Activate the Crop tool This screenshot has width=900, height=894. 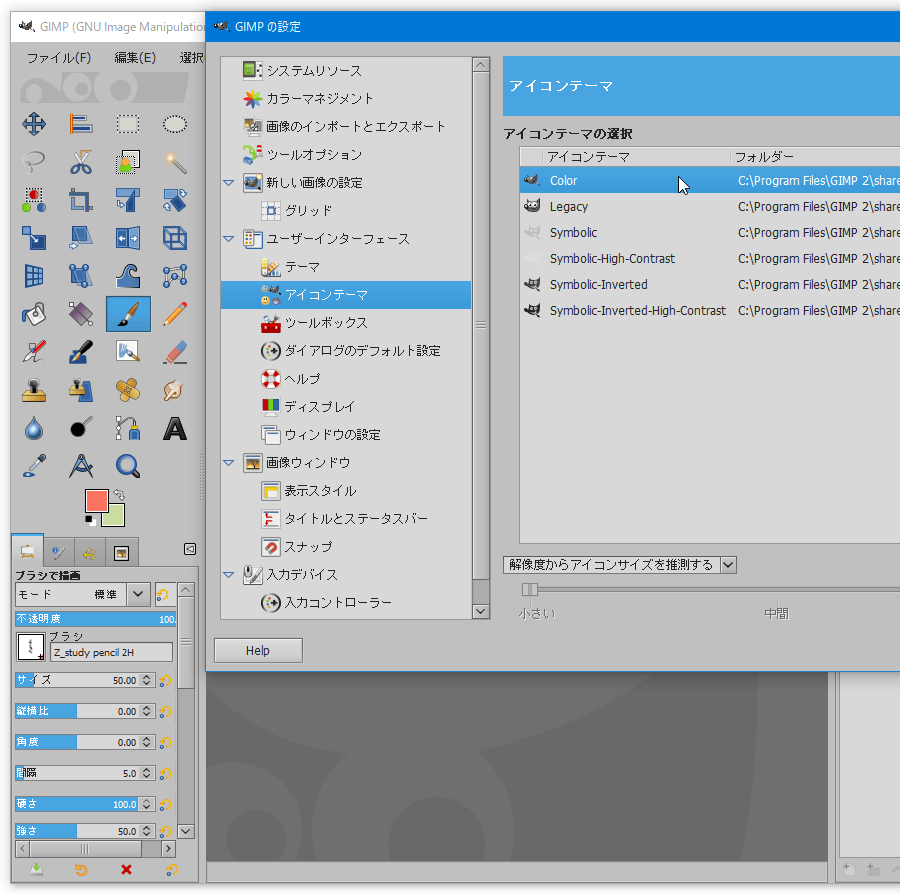pos(81,200)
